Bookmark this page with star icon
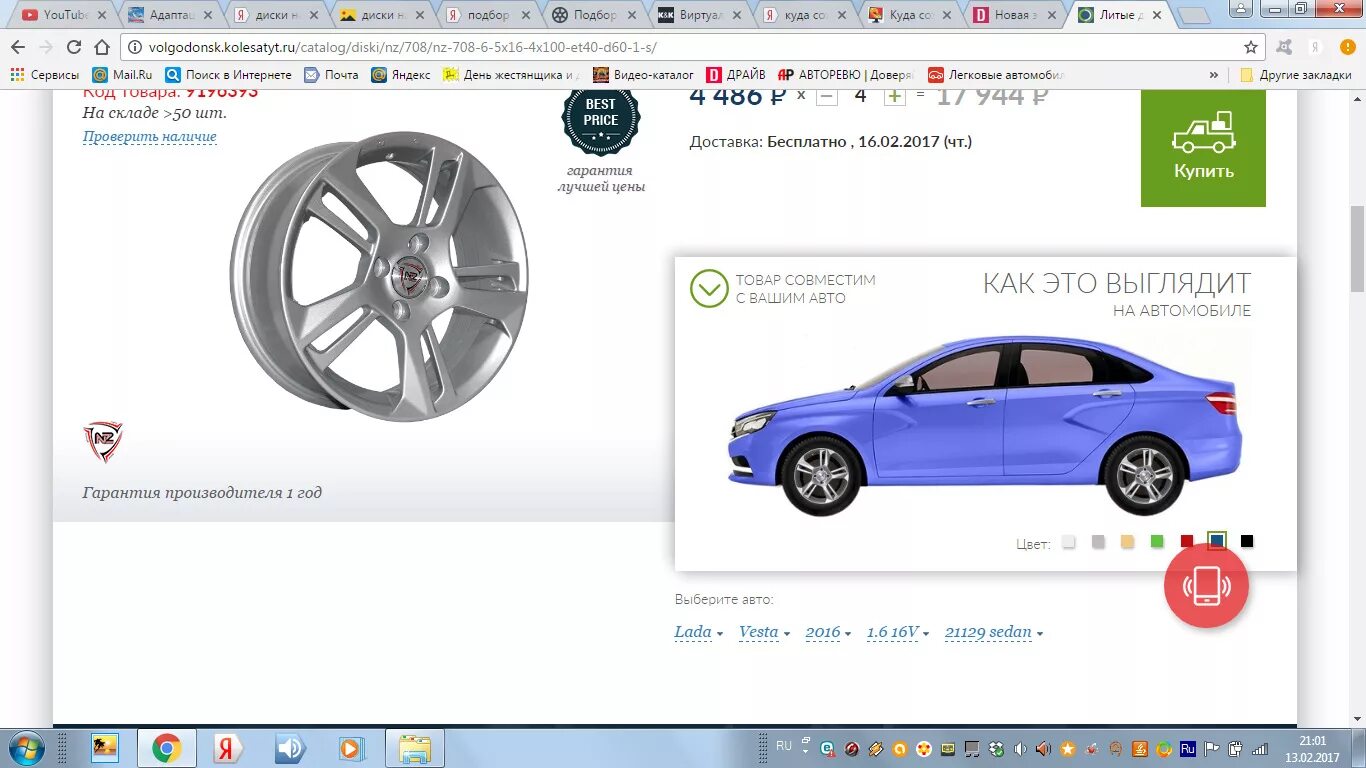Viewport: 1366px width, 768px height. click(1251, 47)
